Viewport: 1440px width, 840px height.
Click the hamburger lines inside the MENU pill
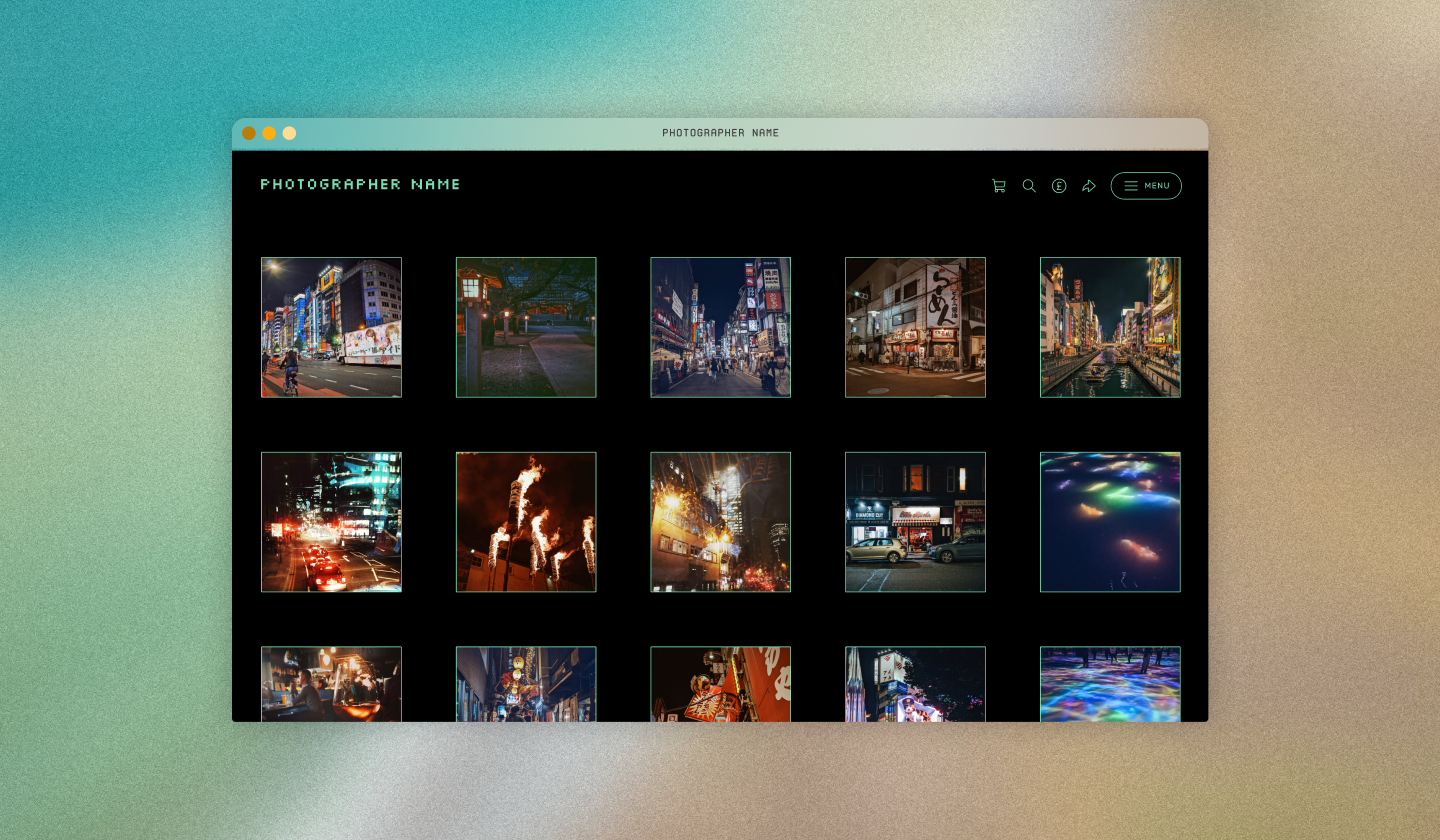coord(1131,185)
